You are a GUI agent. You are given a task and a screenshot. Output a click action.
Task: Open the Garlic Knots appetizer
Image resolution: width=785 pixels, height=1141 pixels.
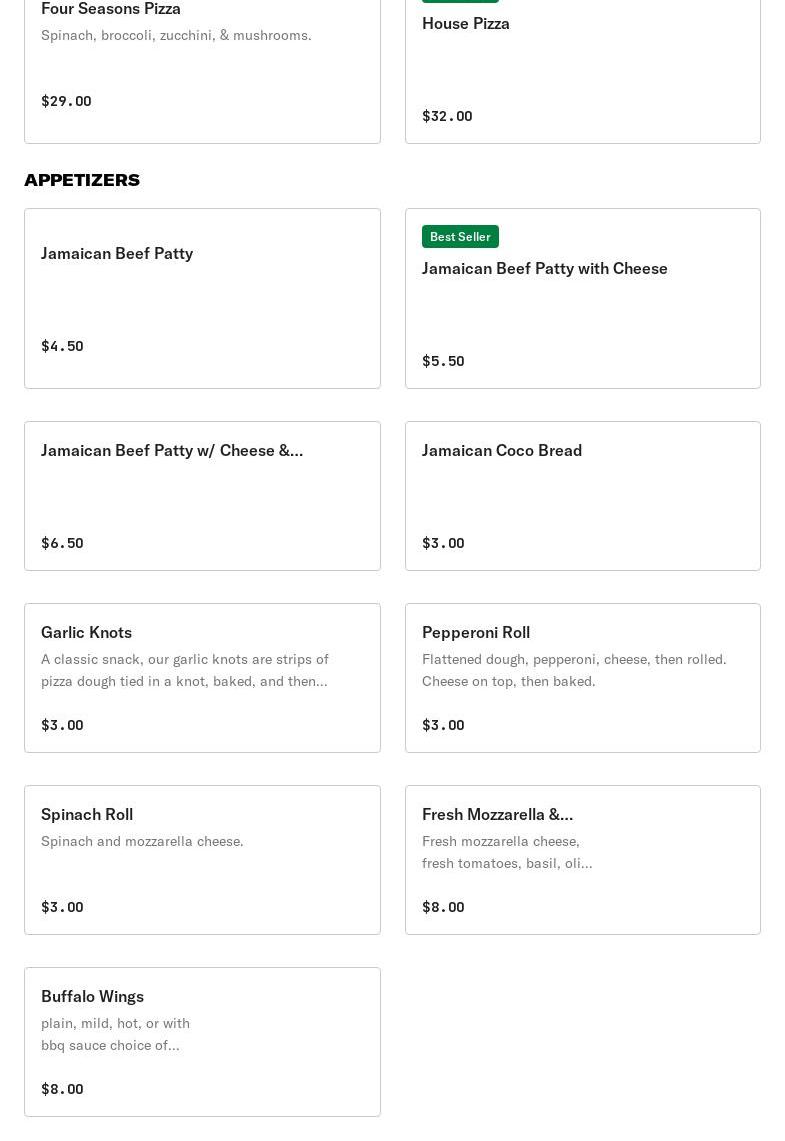(202, 677)
